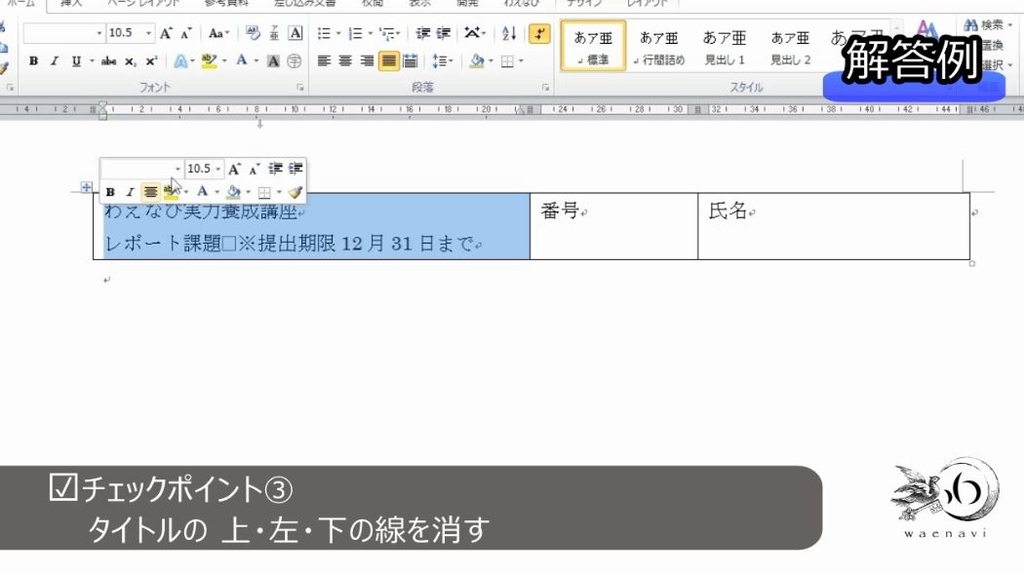Click the table move handle icon
This screenshot has height=574, width=1024.
point(86,187)
